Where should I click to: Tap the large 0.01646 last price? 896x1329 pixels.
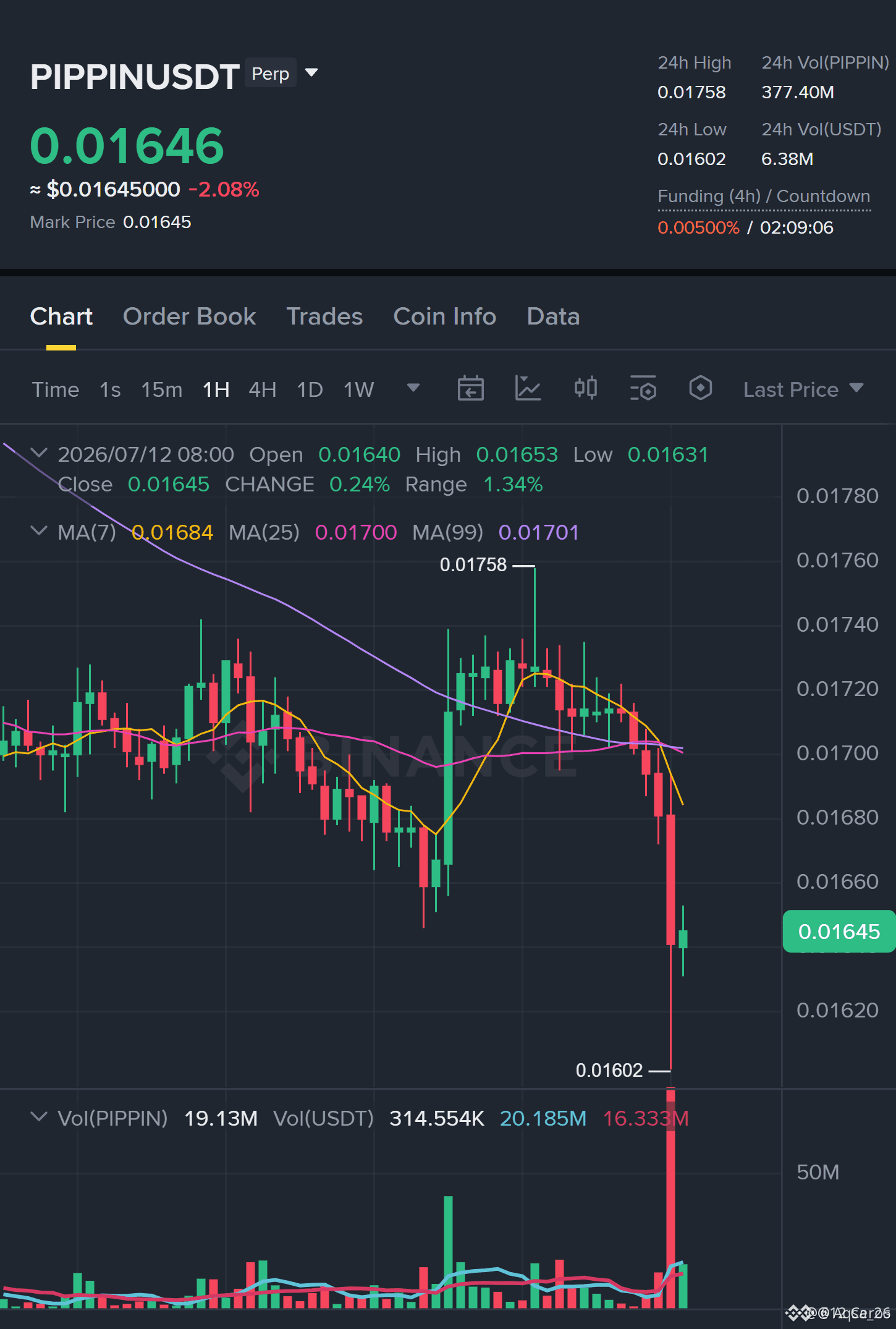click(127, 146)
